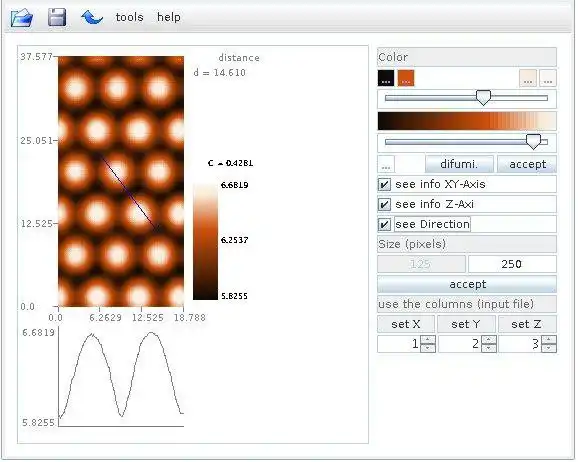Screen dimensions: 578x462
Task: Toggle see Direction checkbox
Action: point(384,224)
